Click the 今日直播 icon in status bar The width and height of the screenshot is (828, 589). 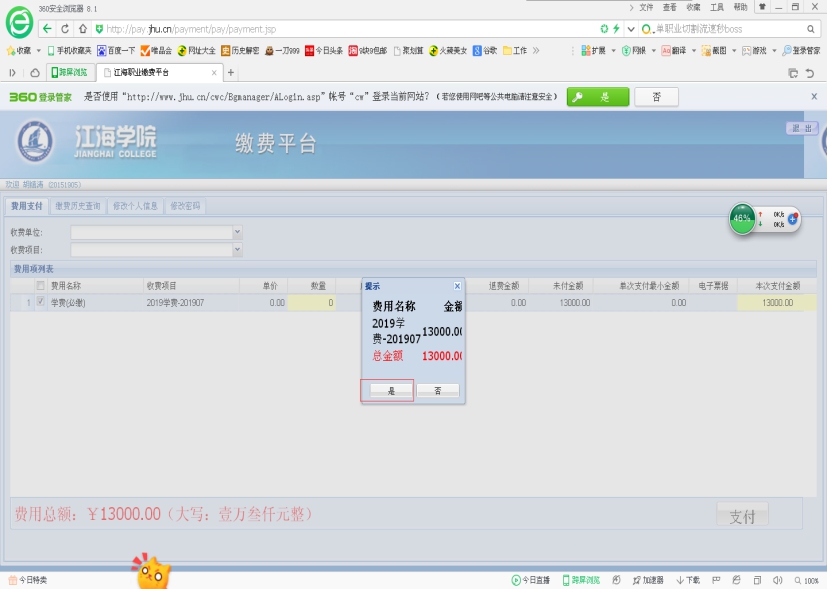click(531, 580)
